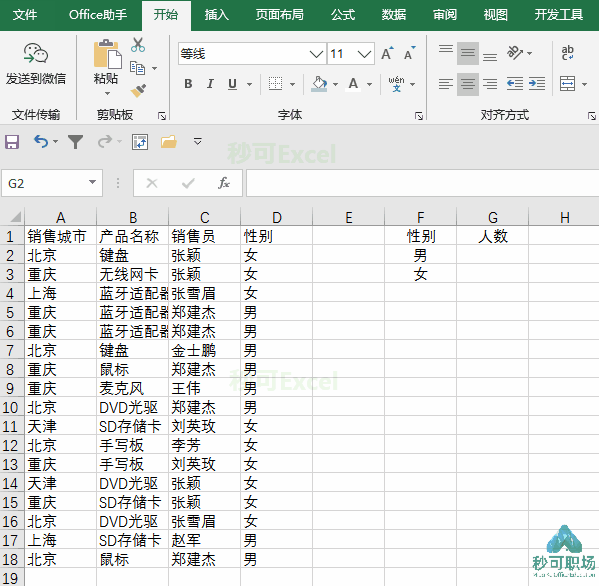The height and width of the screenshot is (586, 599).
Task: Click the Name Box showing G2
Action: (52, 183)
